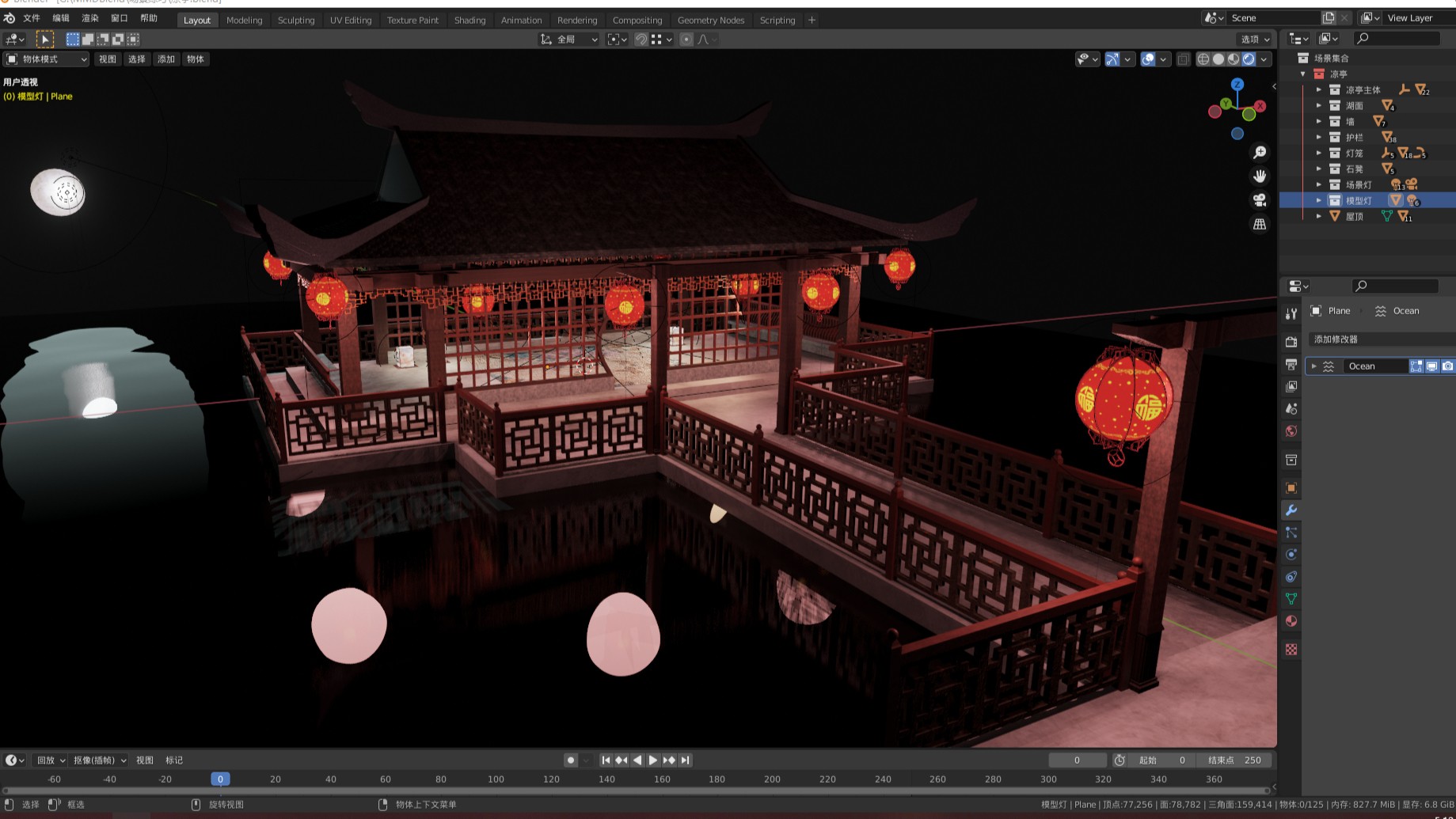
Task: Toggle Ocean modifier viewport display icon
Action: 1431,366
